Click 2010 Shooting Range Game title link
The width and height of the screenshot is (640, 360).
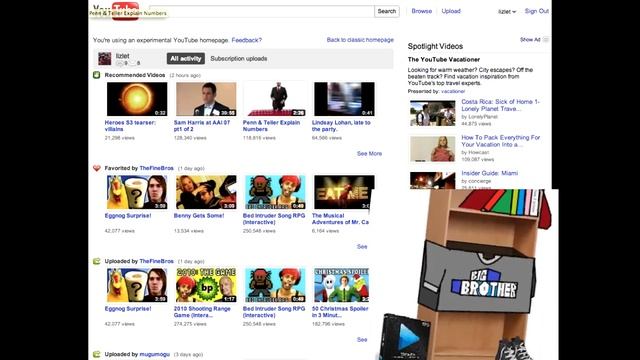[x=202, y=312]
